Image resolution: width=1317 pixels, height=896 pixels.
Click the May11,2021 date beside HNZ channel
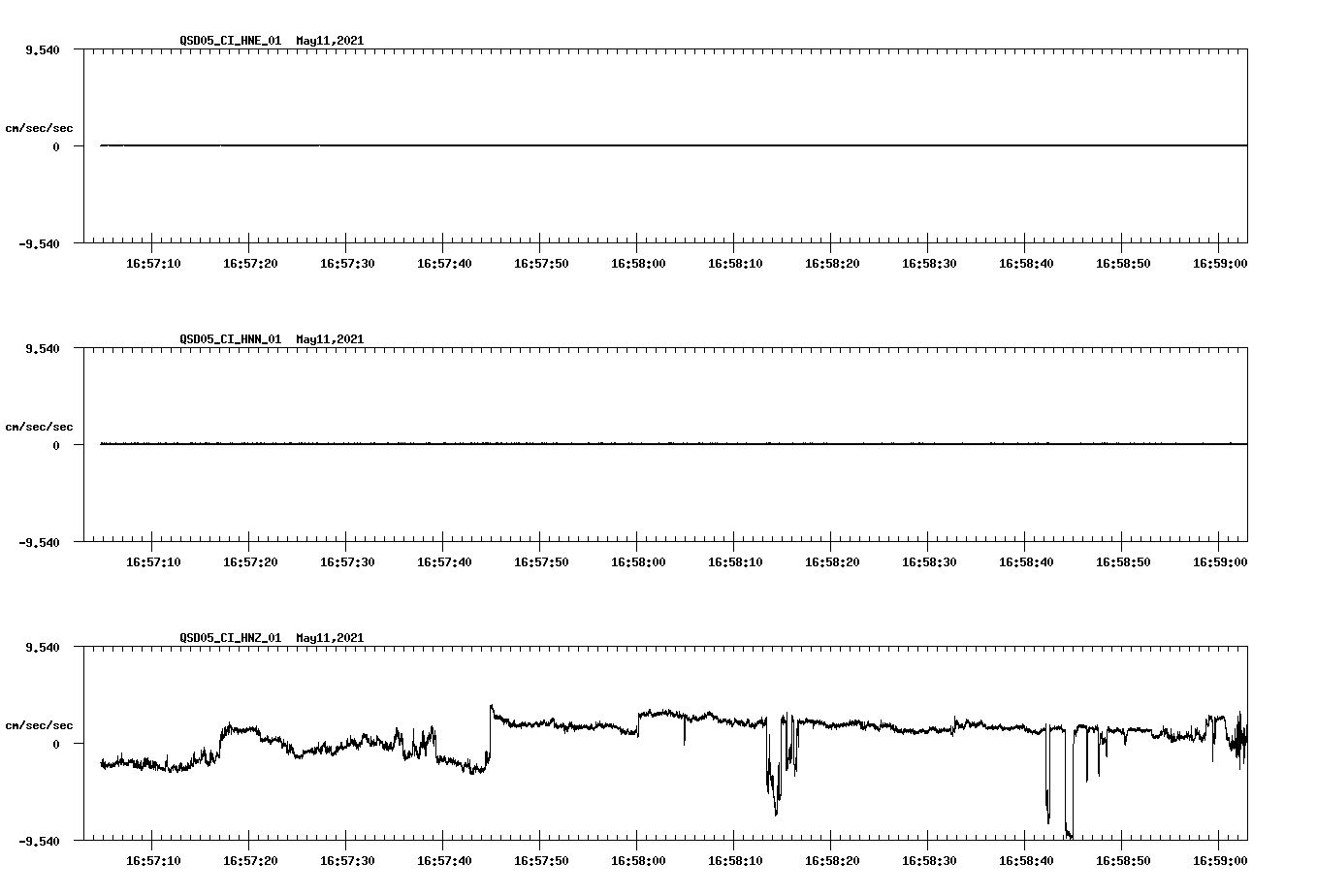click(x=329, y=639)
